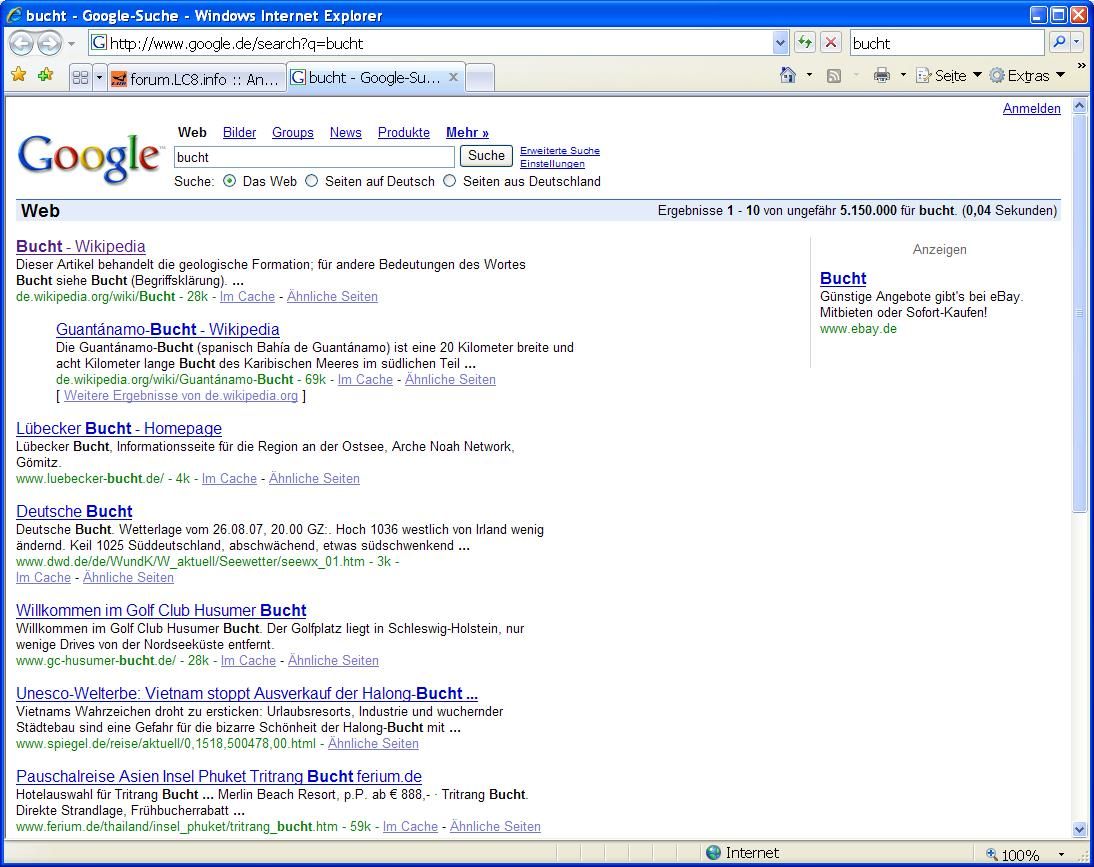The width and height of the screenshot is (1094, 867).
Task: Click the red Stop loading icon
Action: (831, 43)
